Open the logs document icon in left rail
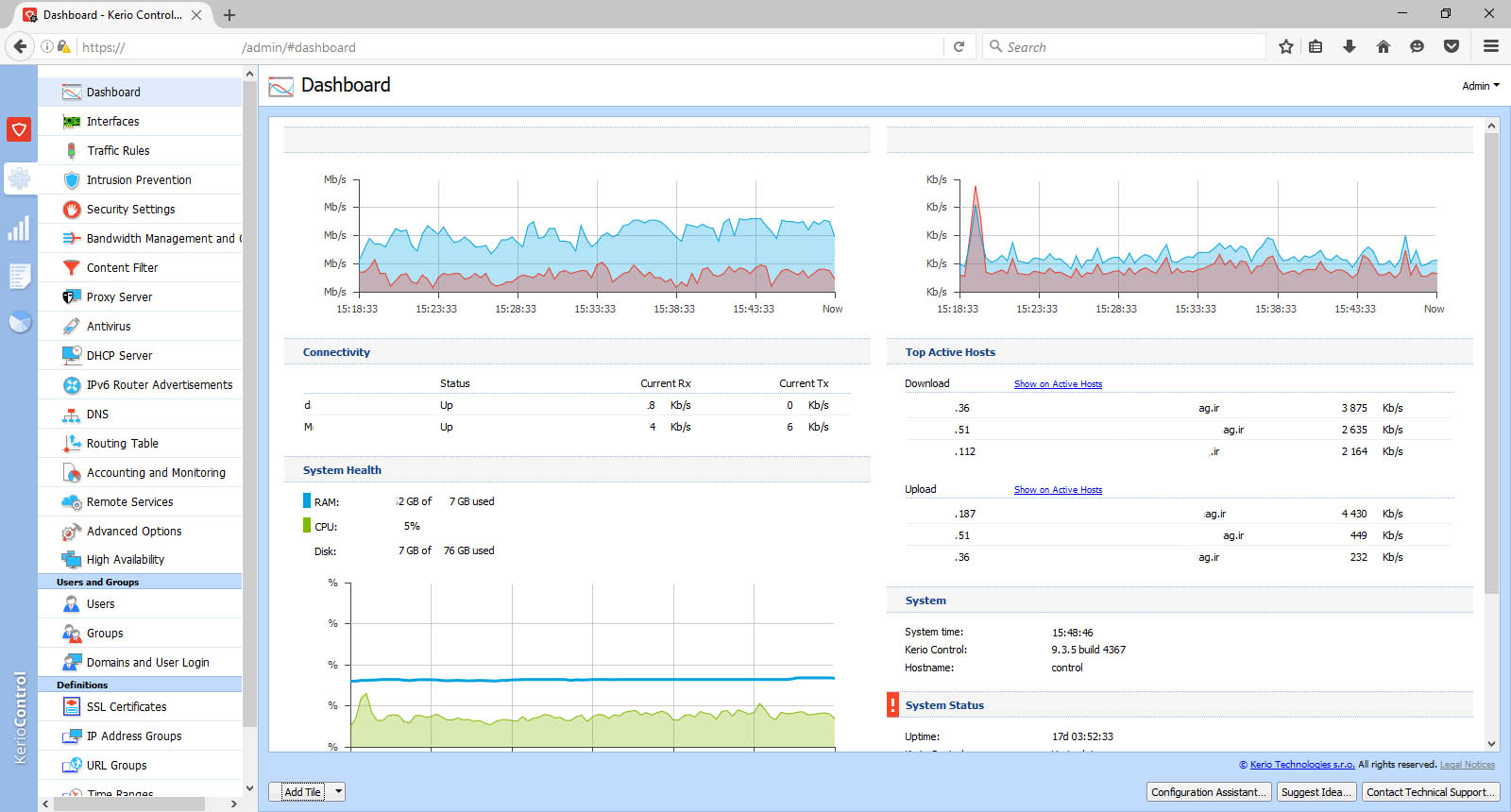 click(x=19, y=276)
